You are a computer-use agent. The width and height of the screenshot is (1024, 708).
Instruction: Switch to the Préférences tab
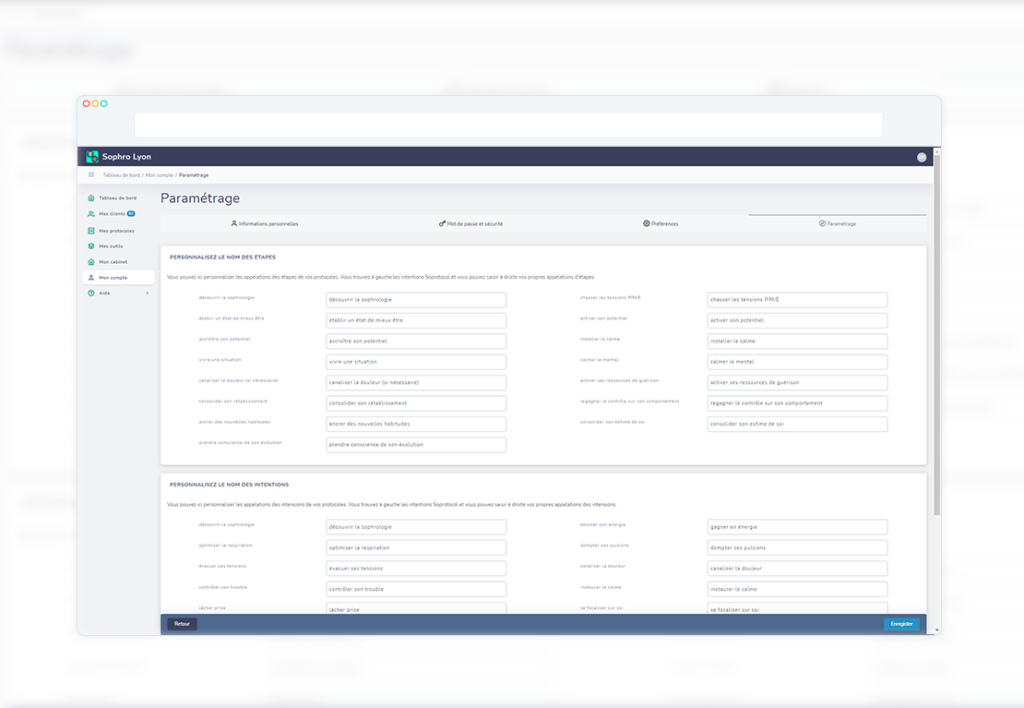(661, 224)
